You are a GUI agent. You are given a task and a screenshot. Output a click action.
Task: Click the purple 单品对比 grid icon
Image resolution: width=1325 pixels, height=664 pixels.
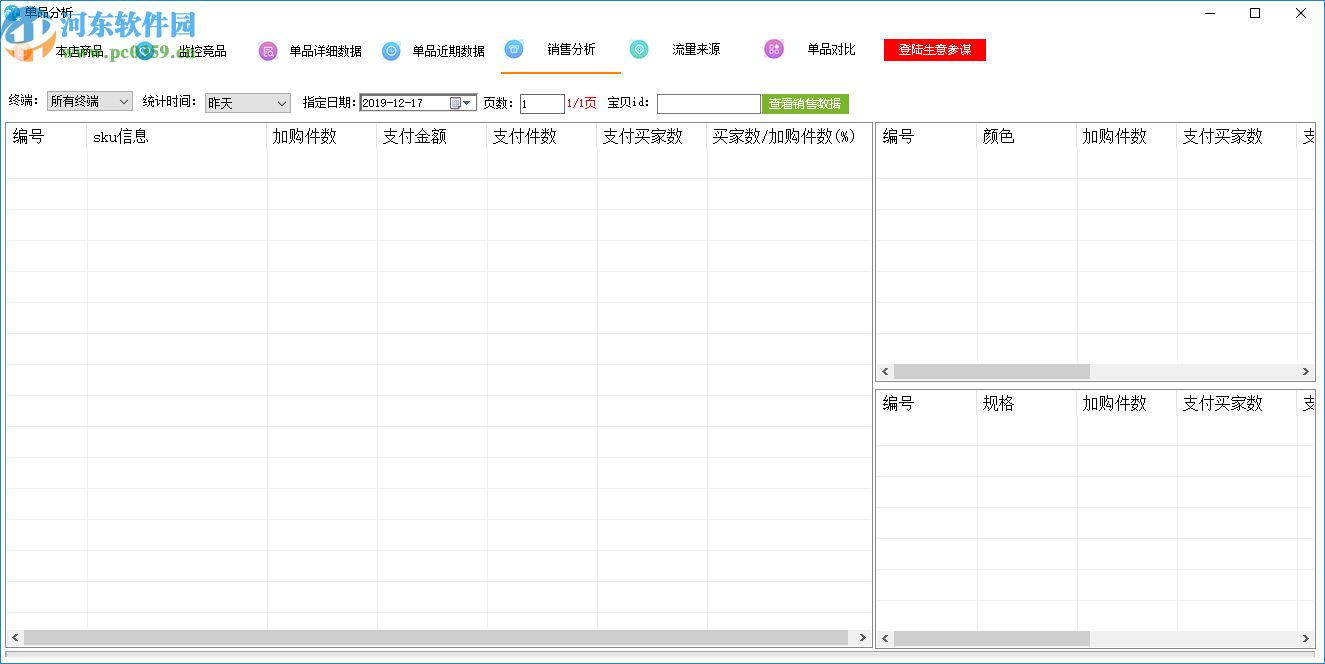tap(774, 49)
